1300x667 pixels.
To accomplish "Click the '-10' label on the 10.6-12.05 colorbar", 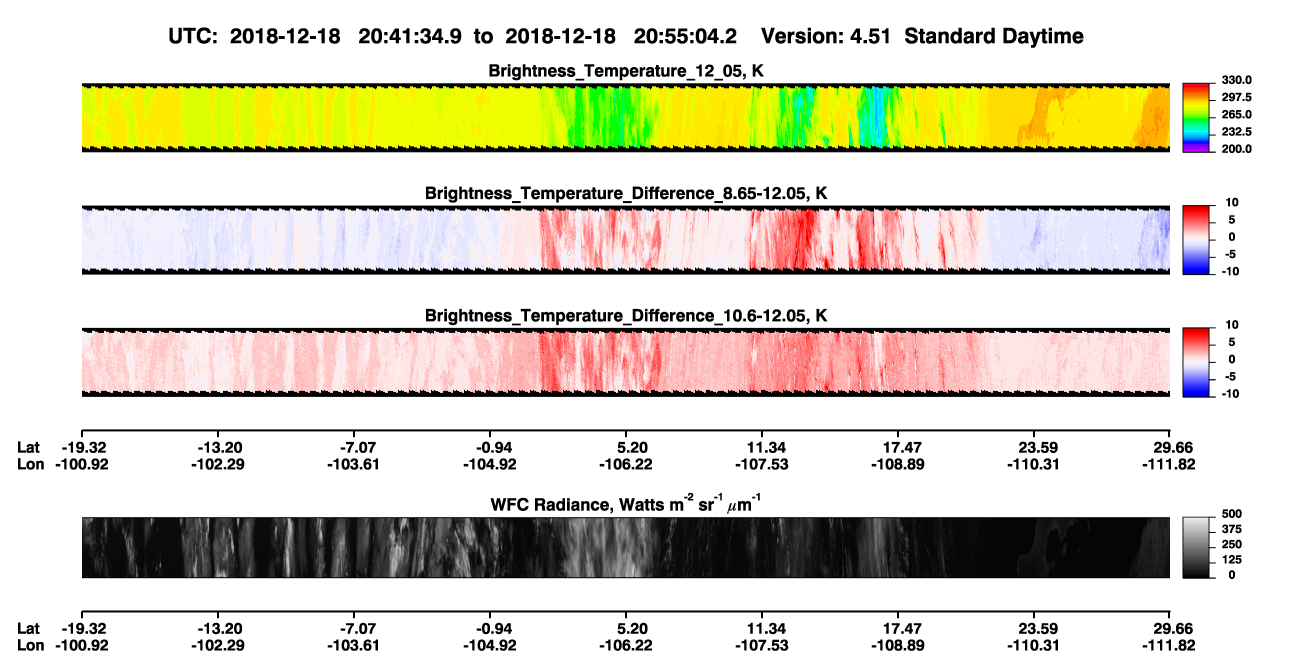I will coord(1229,394).
